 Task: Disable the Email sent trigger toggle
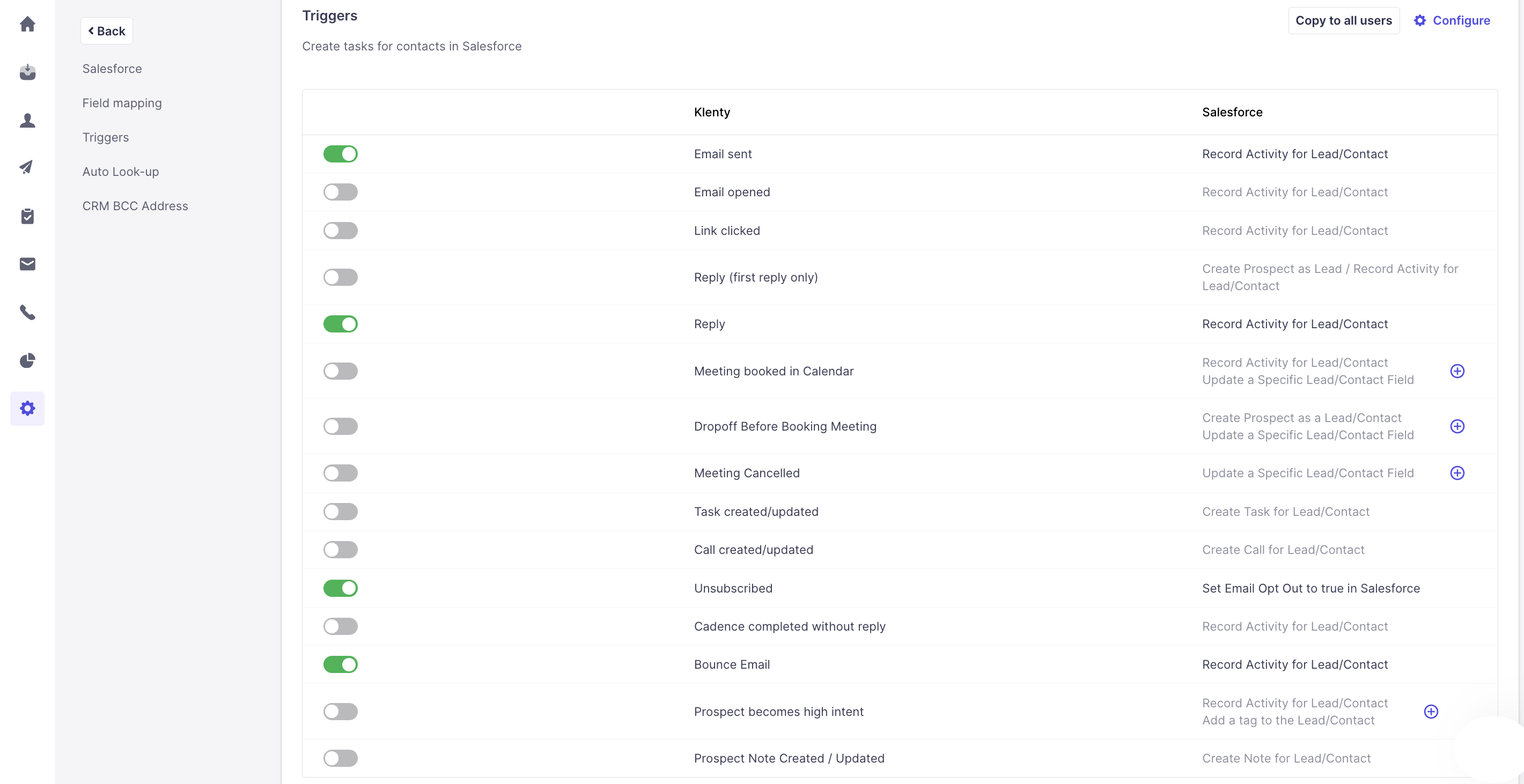click(340, 154)
